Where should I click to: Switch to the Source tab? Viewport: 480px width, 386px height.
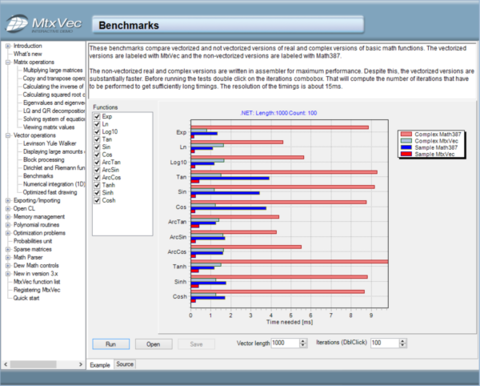125,364
